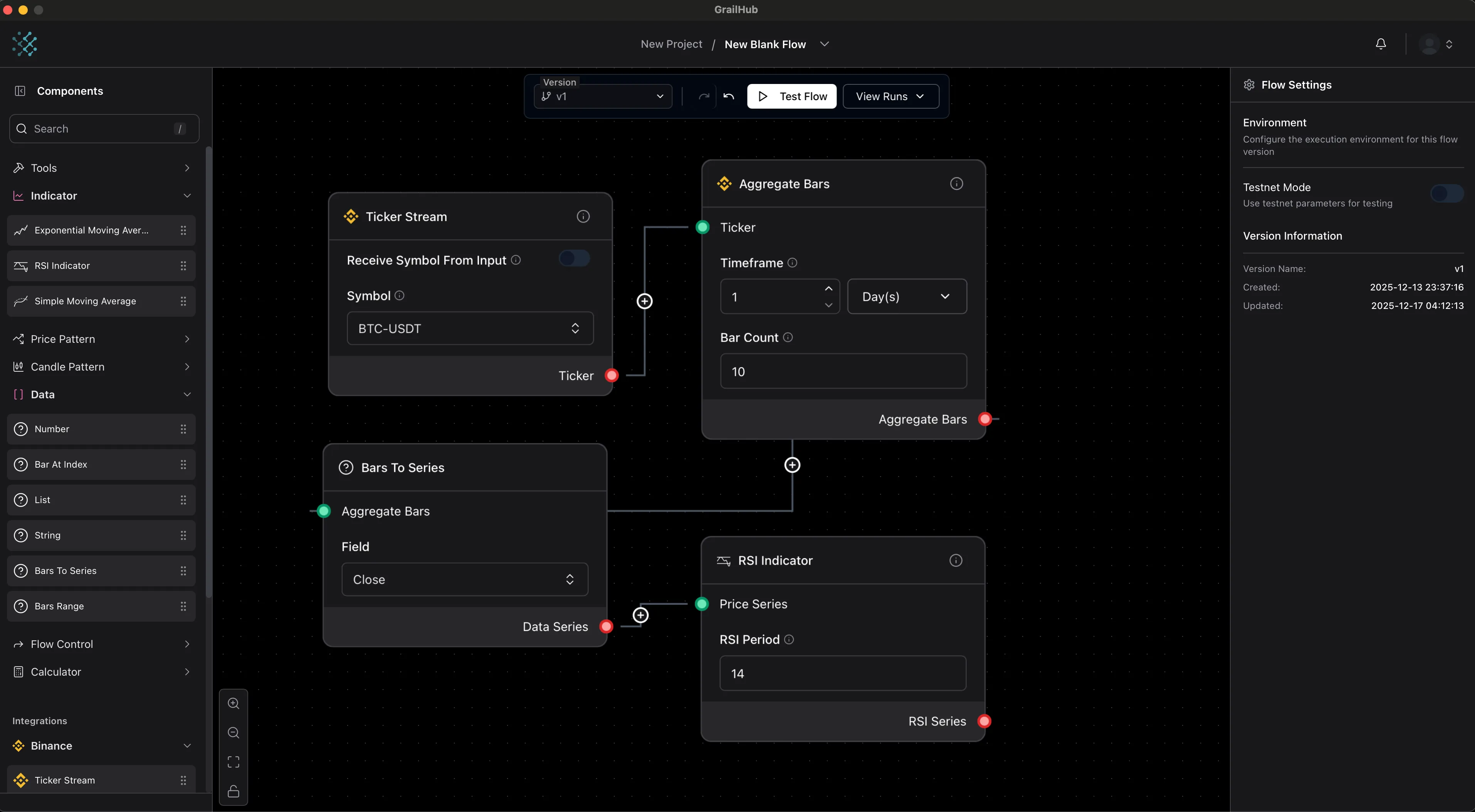The image size is (1475, 812).
Task: Click the fit view icon on canvas
Action: pos(234,762)
